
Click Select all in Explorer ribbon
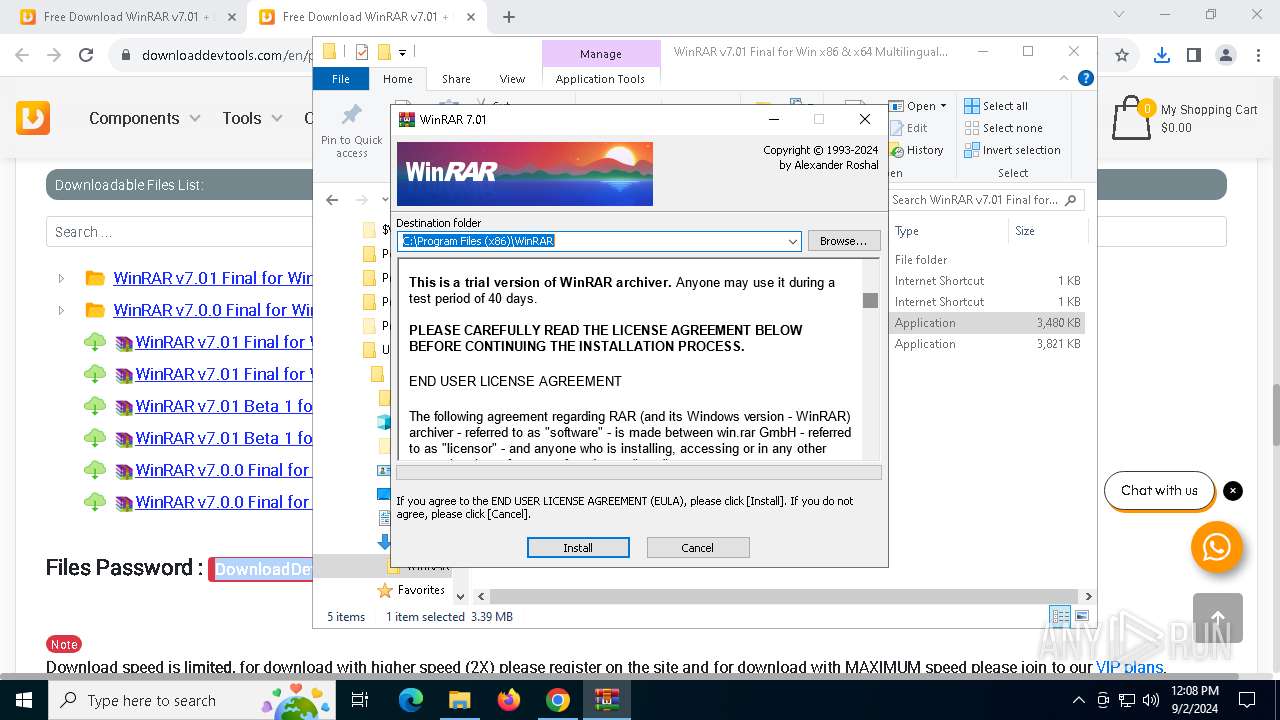pos(996,106)
